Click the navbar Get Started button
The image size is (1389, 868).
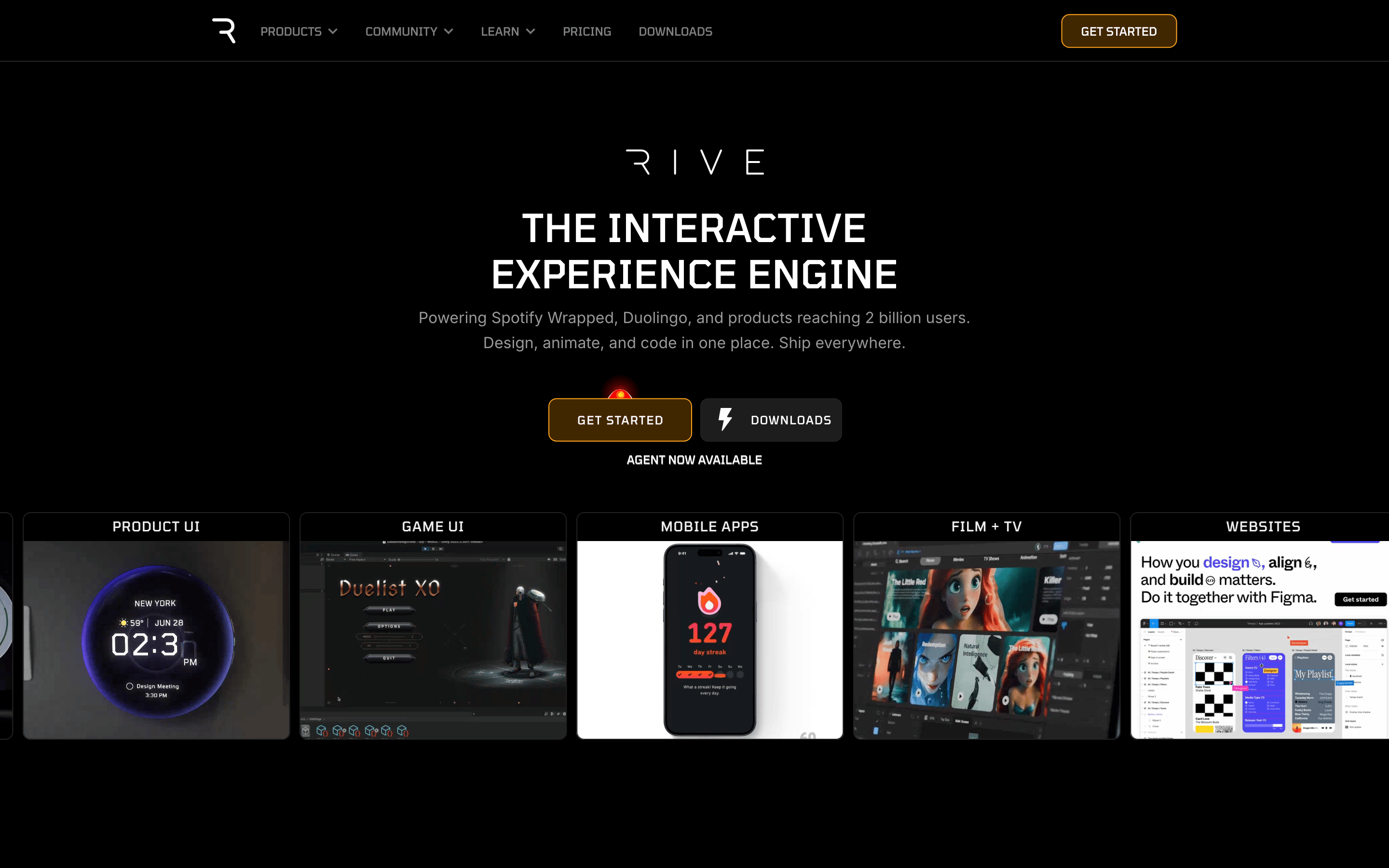coord(1118,31)
